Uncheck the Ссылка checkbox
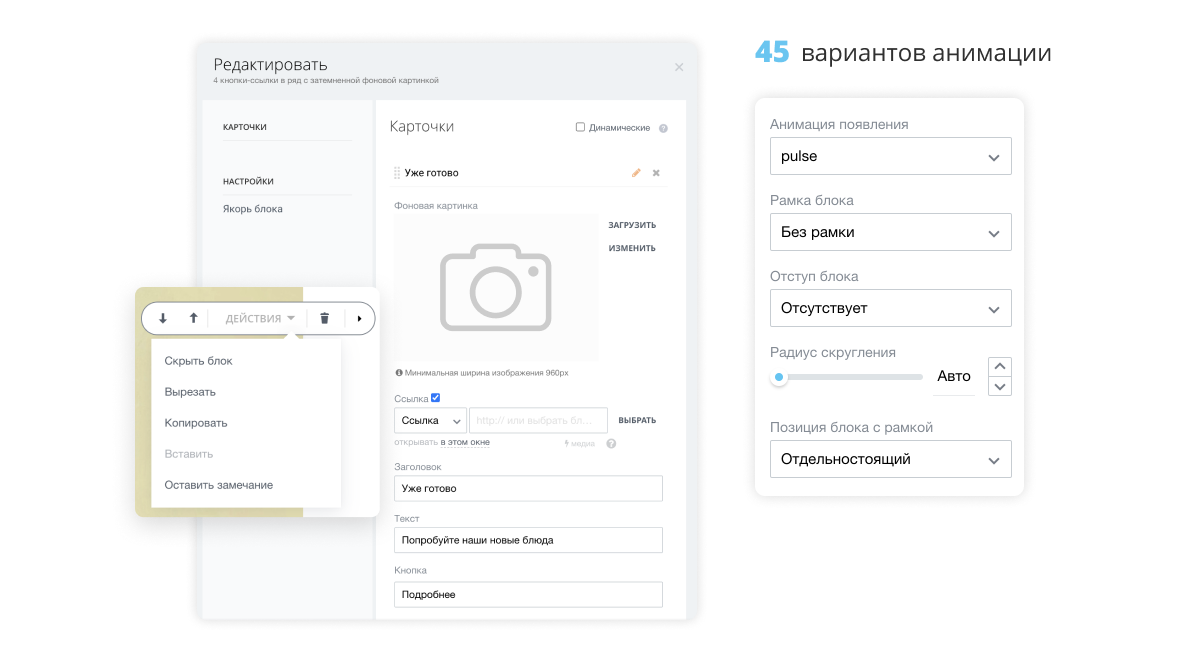The width and height of the screenshot is (1200, 669). (435, 397)
